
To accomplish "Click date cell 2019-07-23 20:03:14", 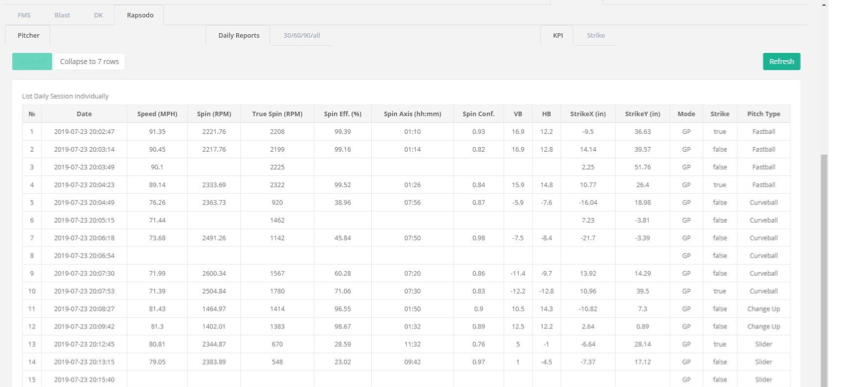I will click(84, 149).
